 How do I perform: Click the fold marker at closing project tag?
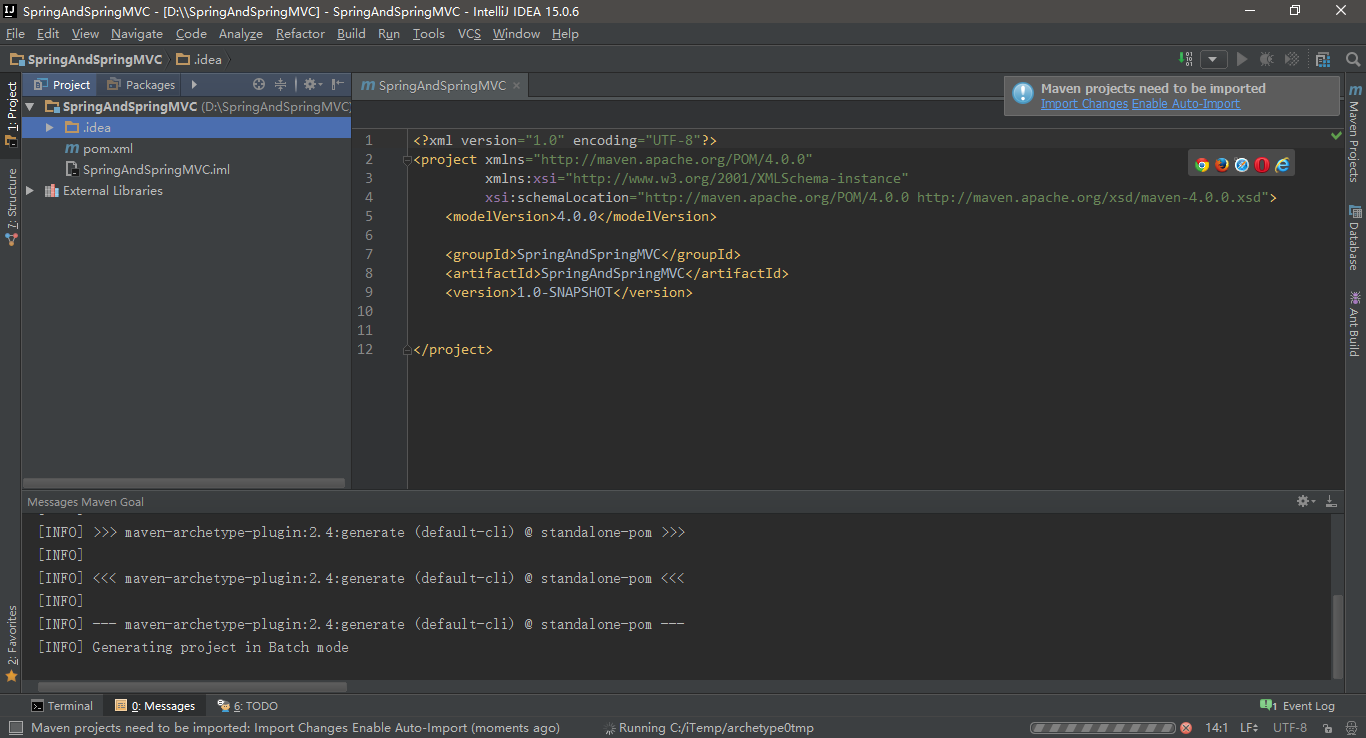[x=407, y=350]
